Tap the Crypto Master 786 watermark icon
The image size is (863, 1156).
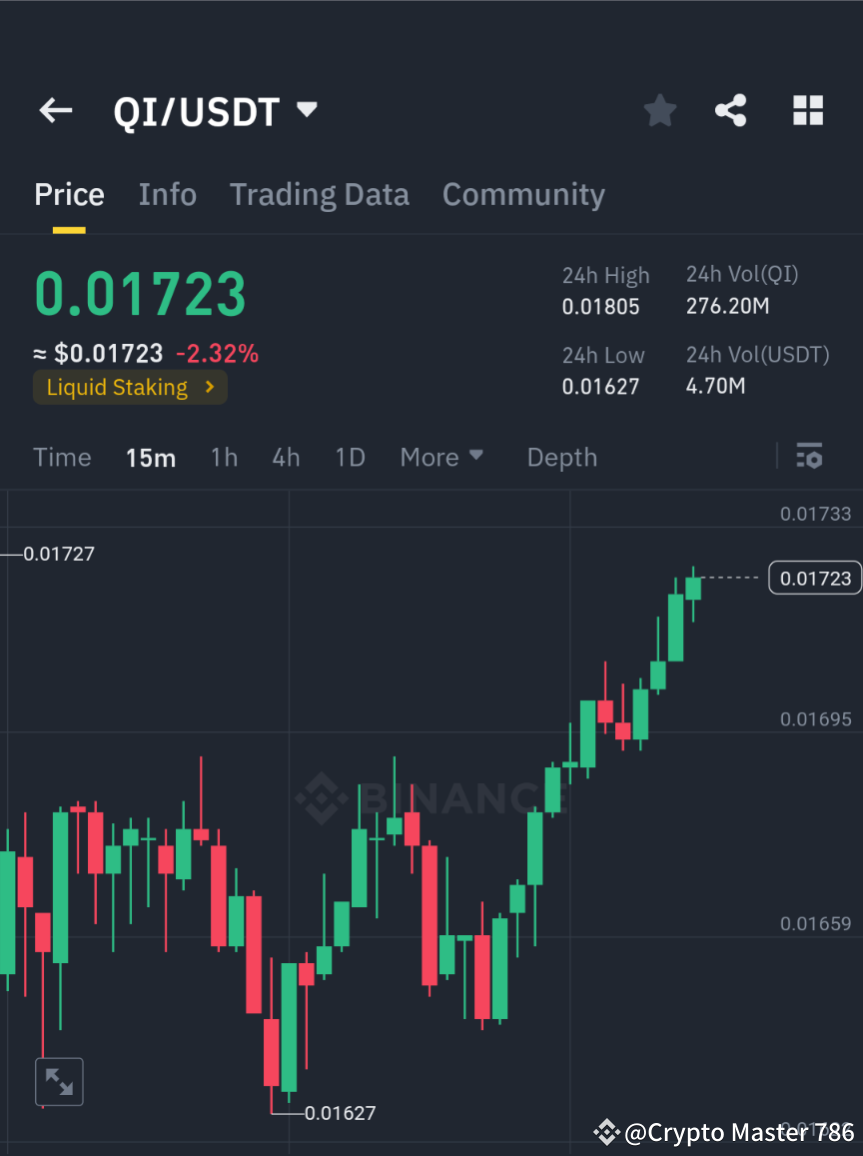pos(606,1132)
